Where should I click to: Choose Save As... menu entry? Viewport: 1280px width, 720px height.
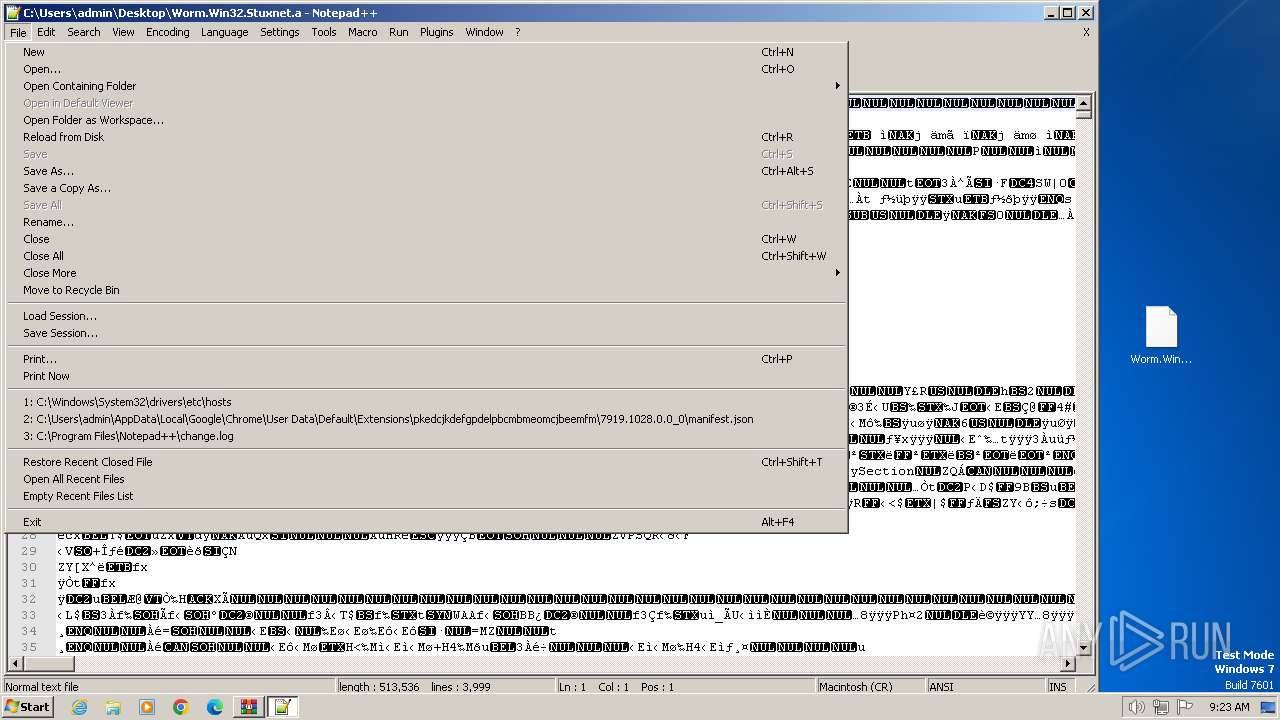point(427,171)
